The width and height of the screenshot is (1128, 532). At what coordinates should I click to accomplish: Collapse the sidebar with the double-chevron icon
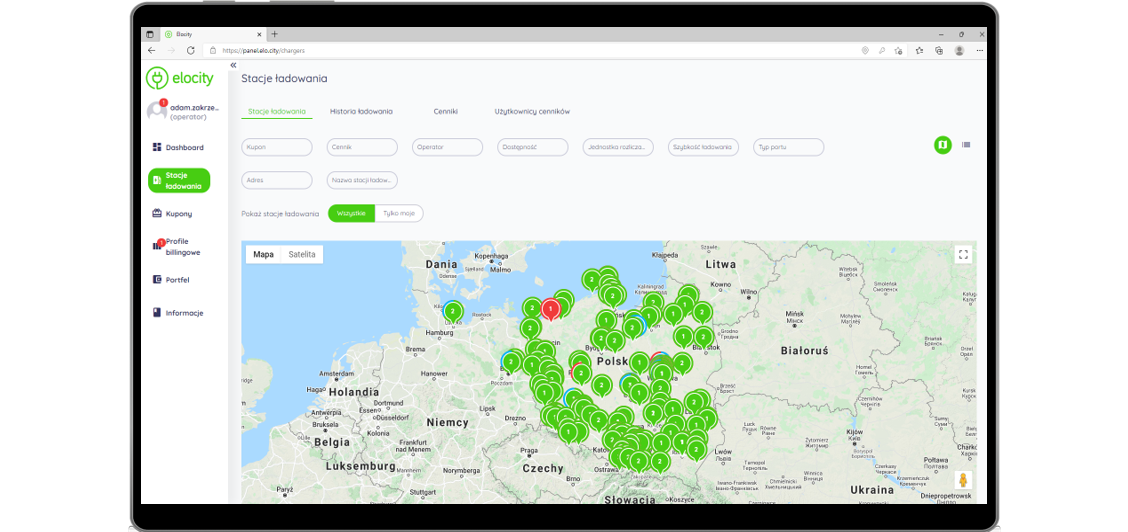(233, 65)
